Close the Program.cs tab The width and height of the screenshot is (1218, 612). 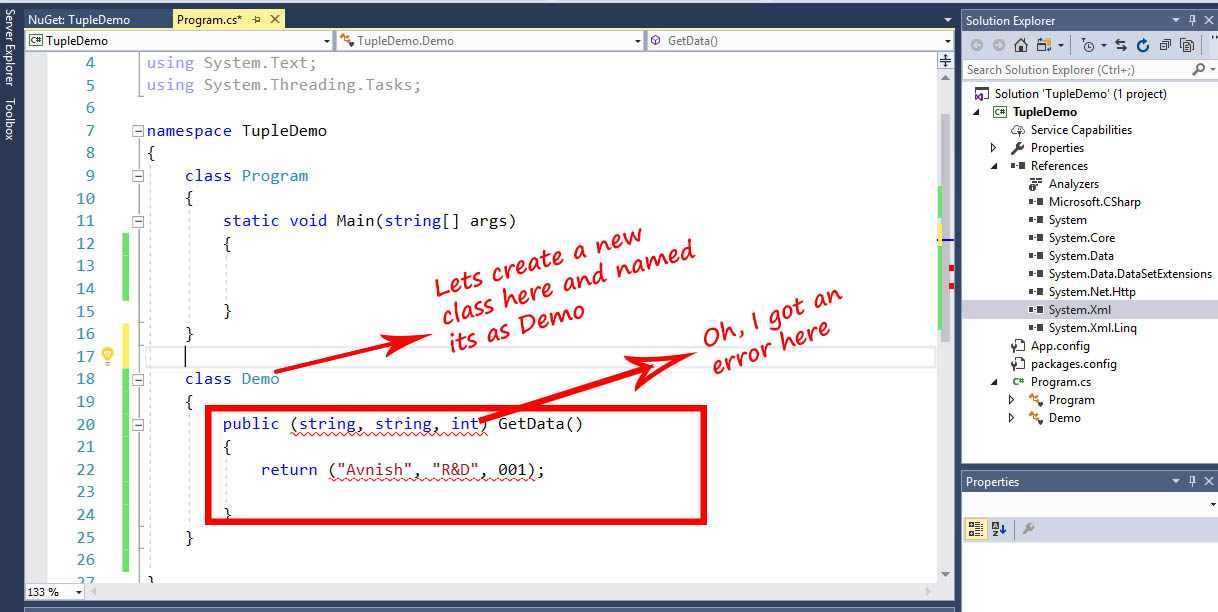pyautogui.click(x=275, y=20)
